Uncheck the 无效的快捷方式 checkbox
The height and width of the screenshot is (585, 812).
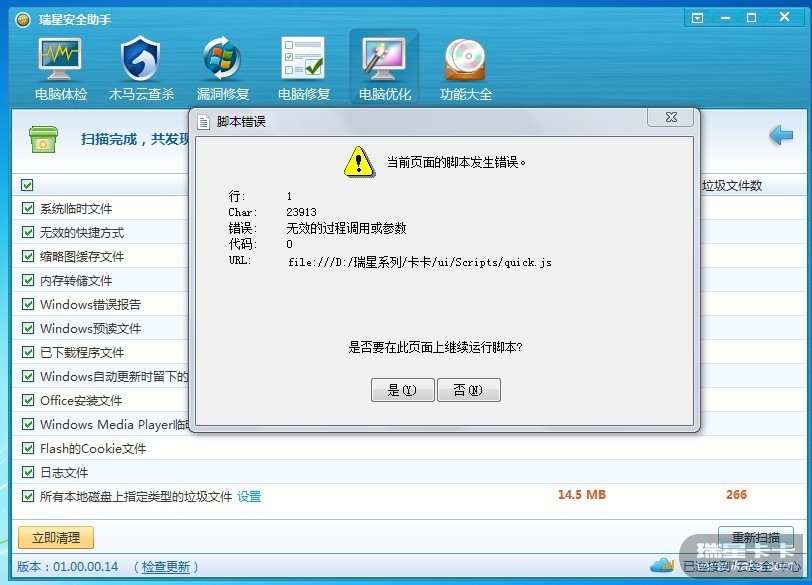[x=28, y=232]
